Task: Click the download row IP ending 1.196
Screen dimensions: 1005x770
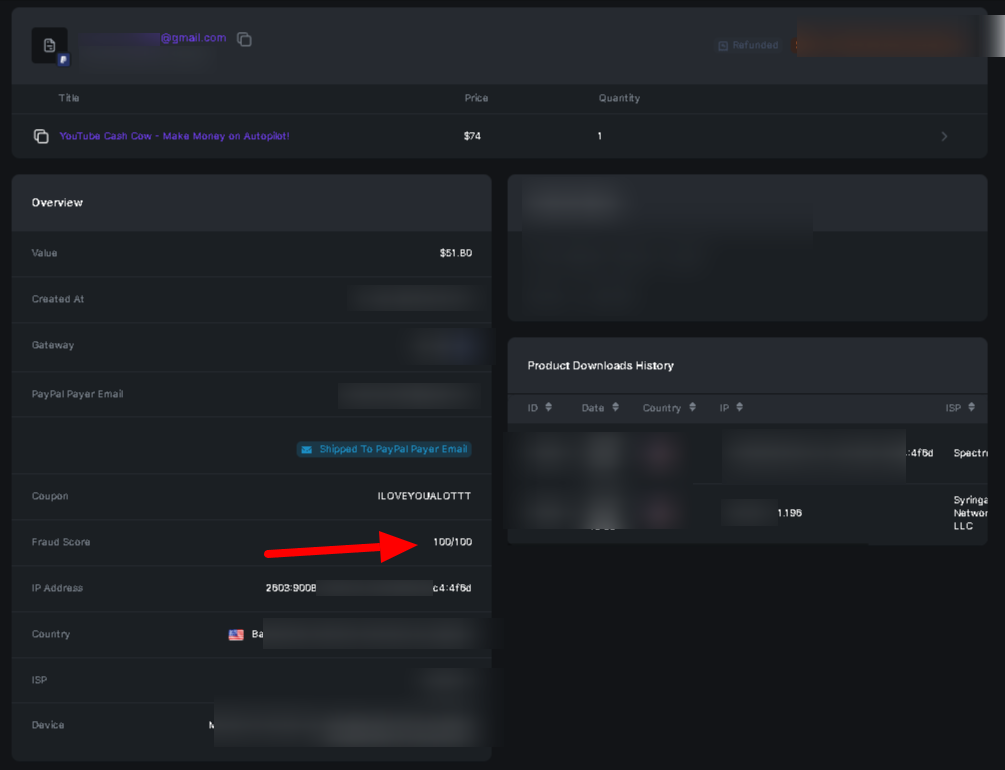Action: [789, 513]
